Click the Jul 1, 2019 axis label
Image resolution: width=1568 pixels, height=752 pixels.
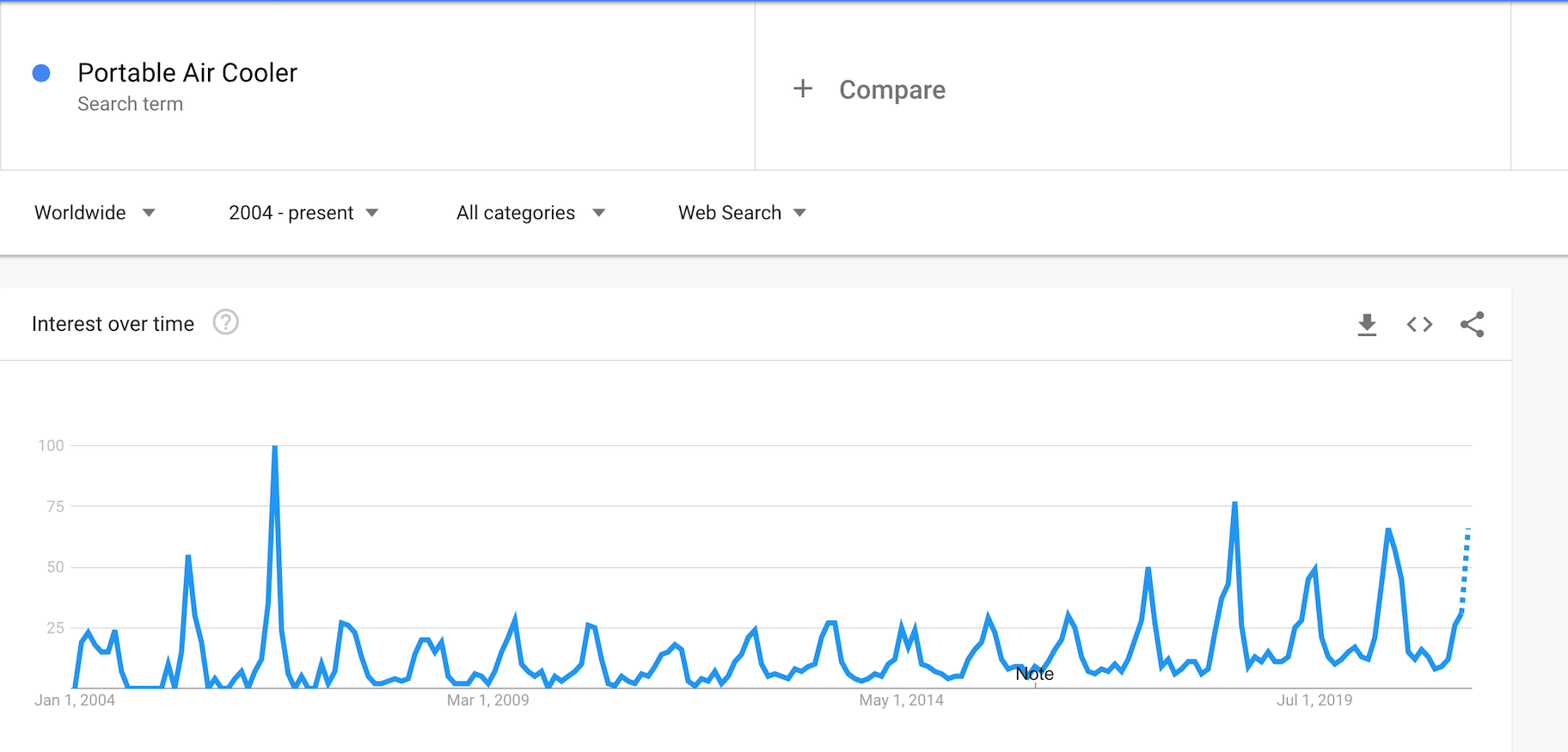coord(1314,700)
